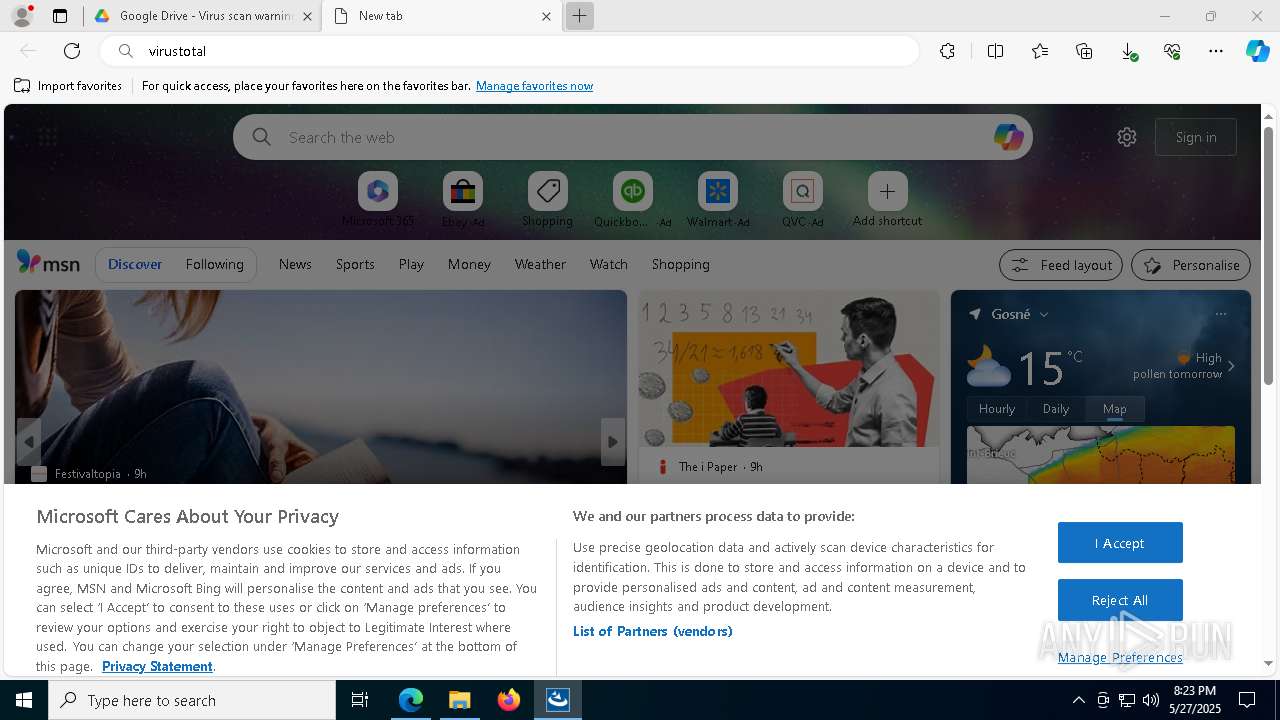Refresh the current page
The width and height of the screenshot is (1280, 720).
[72, 51]
